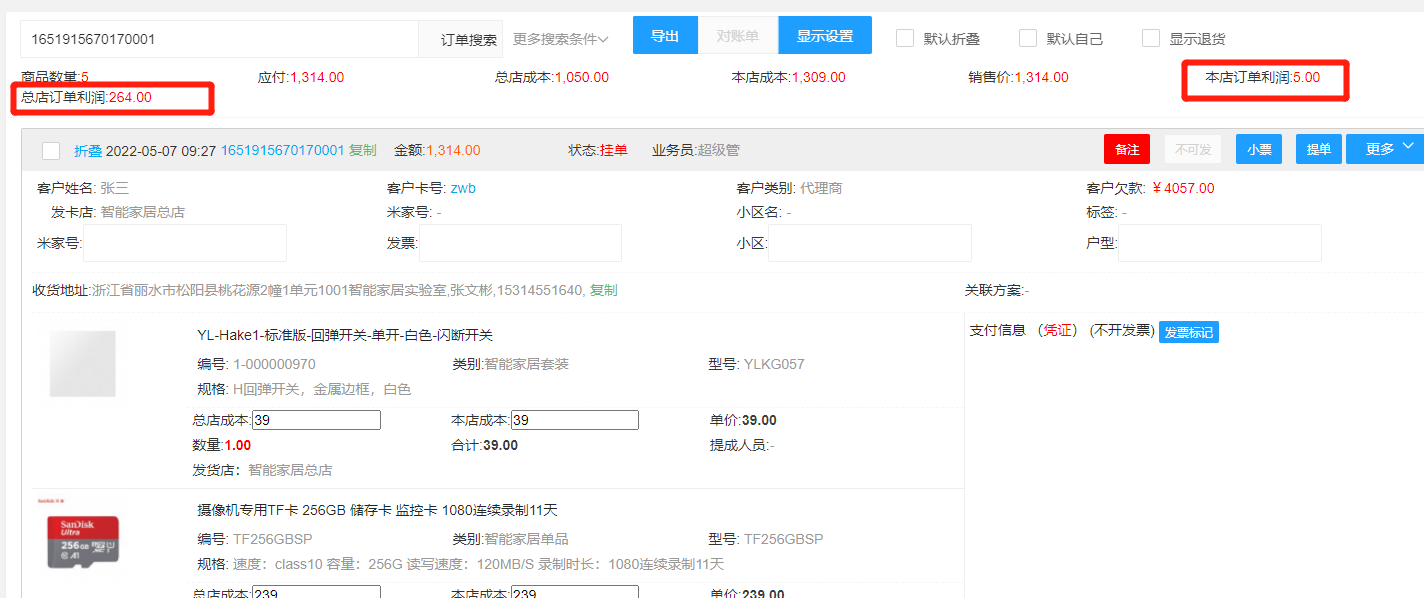Screen dimensions: 1424x598
Task: Click the TF card 类别 value 智能家居单品
Action: click(526, 539)
